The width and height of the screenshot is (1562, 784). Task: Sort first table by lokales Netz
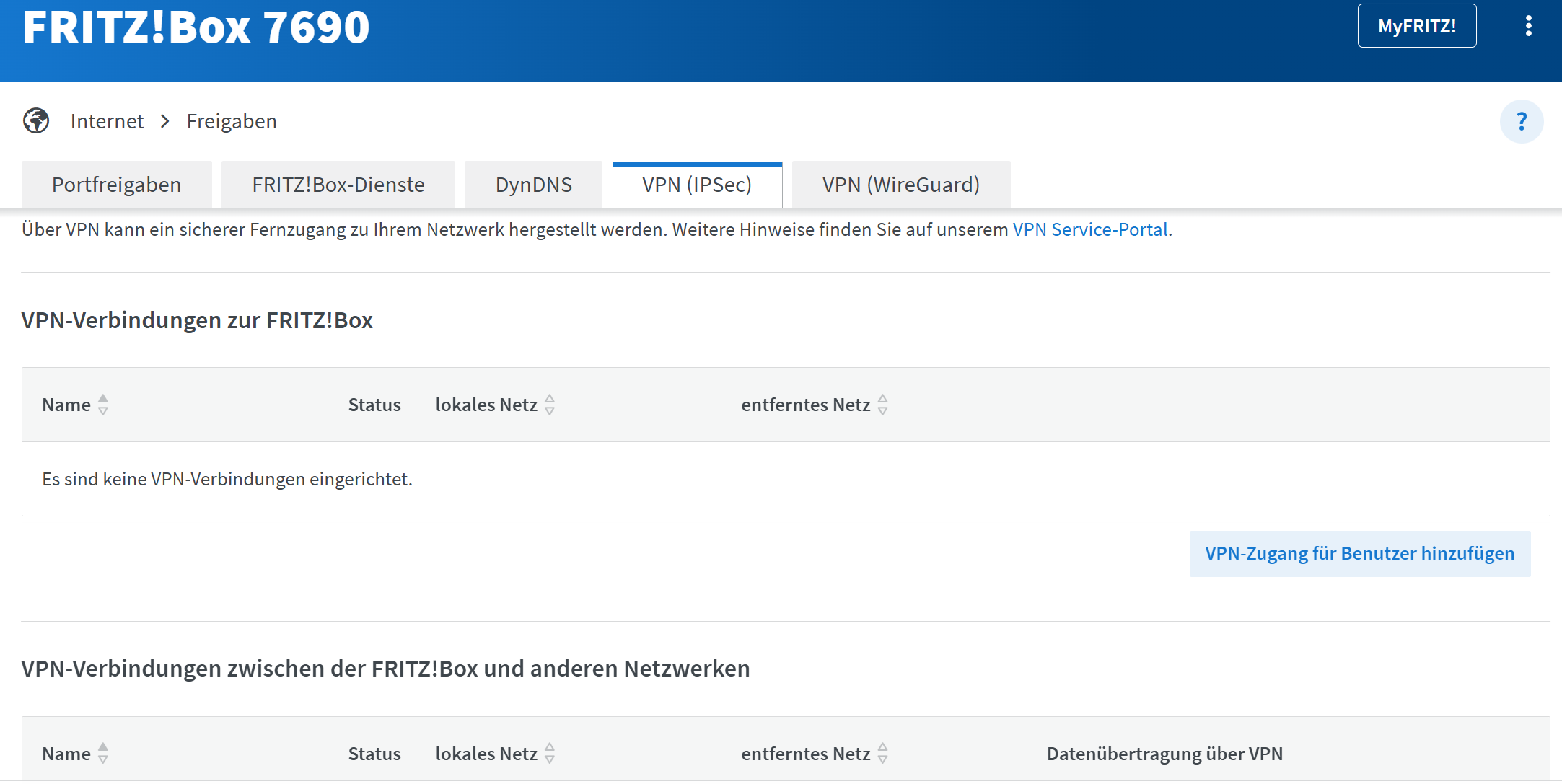coord(550,405)
